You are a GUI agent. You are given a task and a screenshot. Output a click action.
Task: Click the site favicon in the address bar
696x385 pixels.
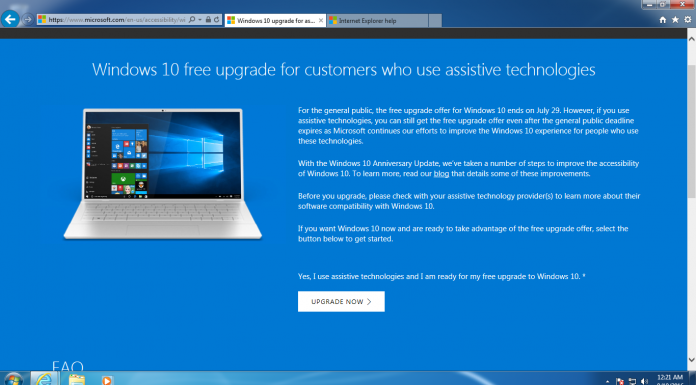click(42, 20)
